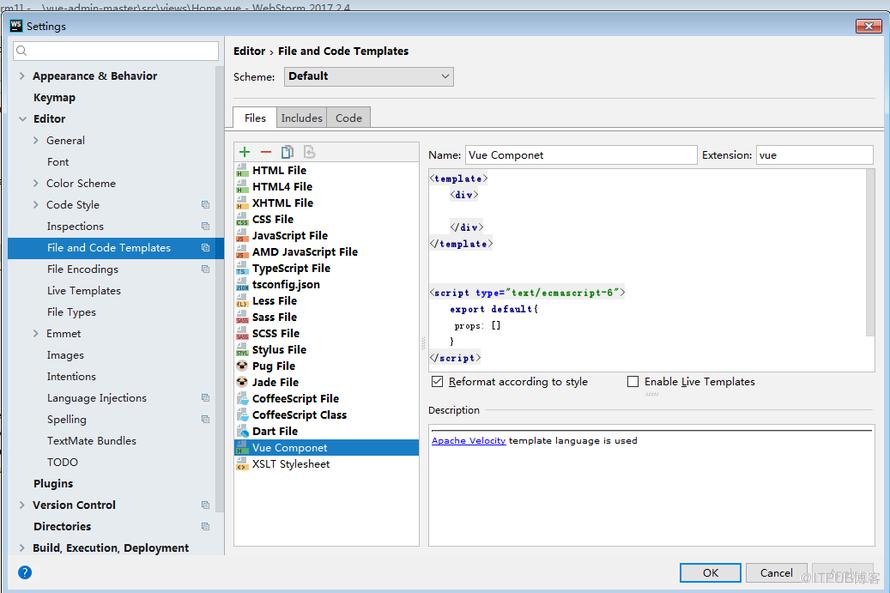Screen dimensions: 890x593
Task: Click the Copy Template icon
Action: point(287,152)
